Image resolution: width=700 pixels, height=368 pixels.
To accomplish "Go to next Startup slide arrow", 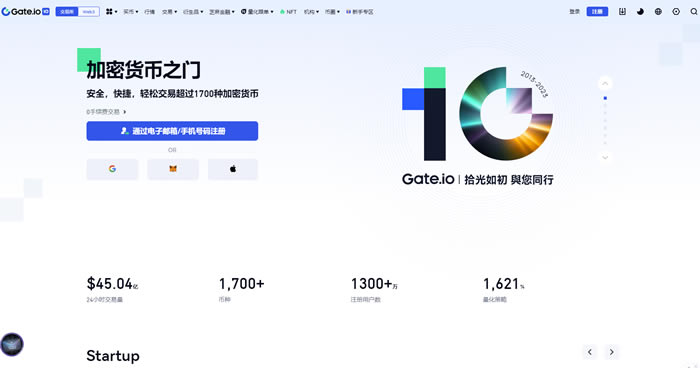I will click(x=612, y=352).
